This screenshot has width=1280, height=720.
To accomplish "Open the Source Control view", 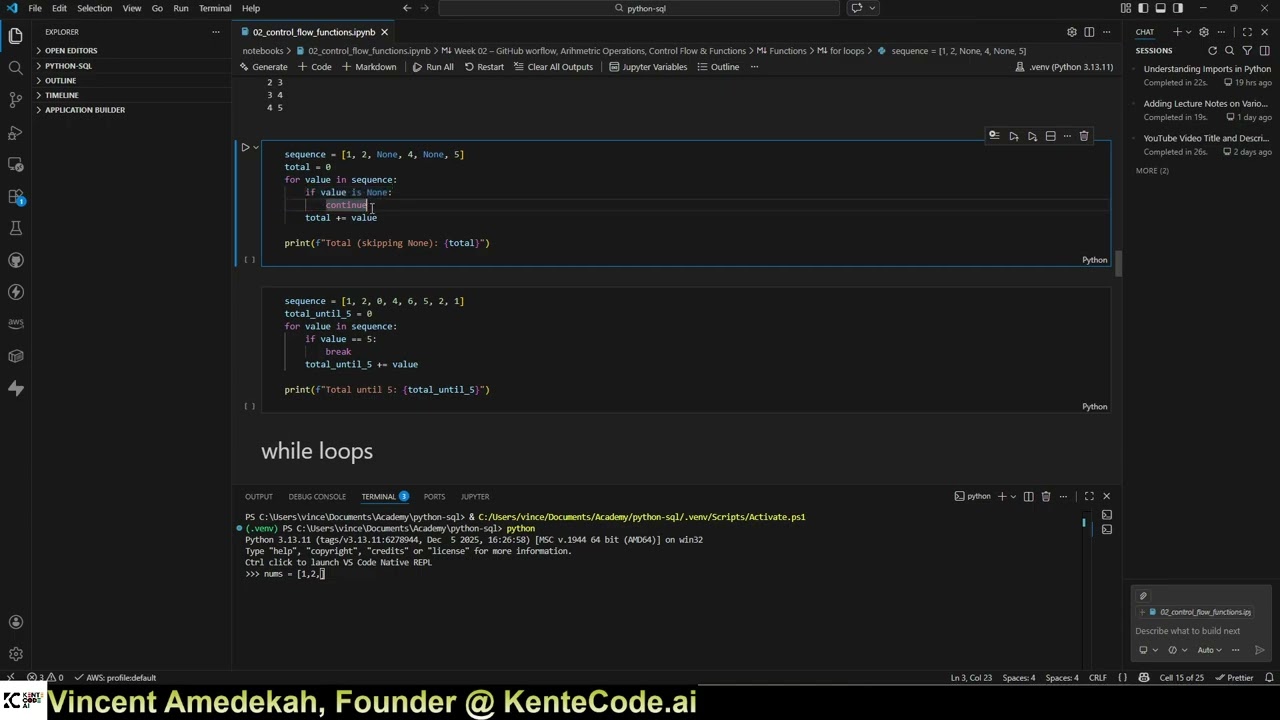I will click(x=15, y=100).
